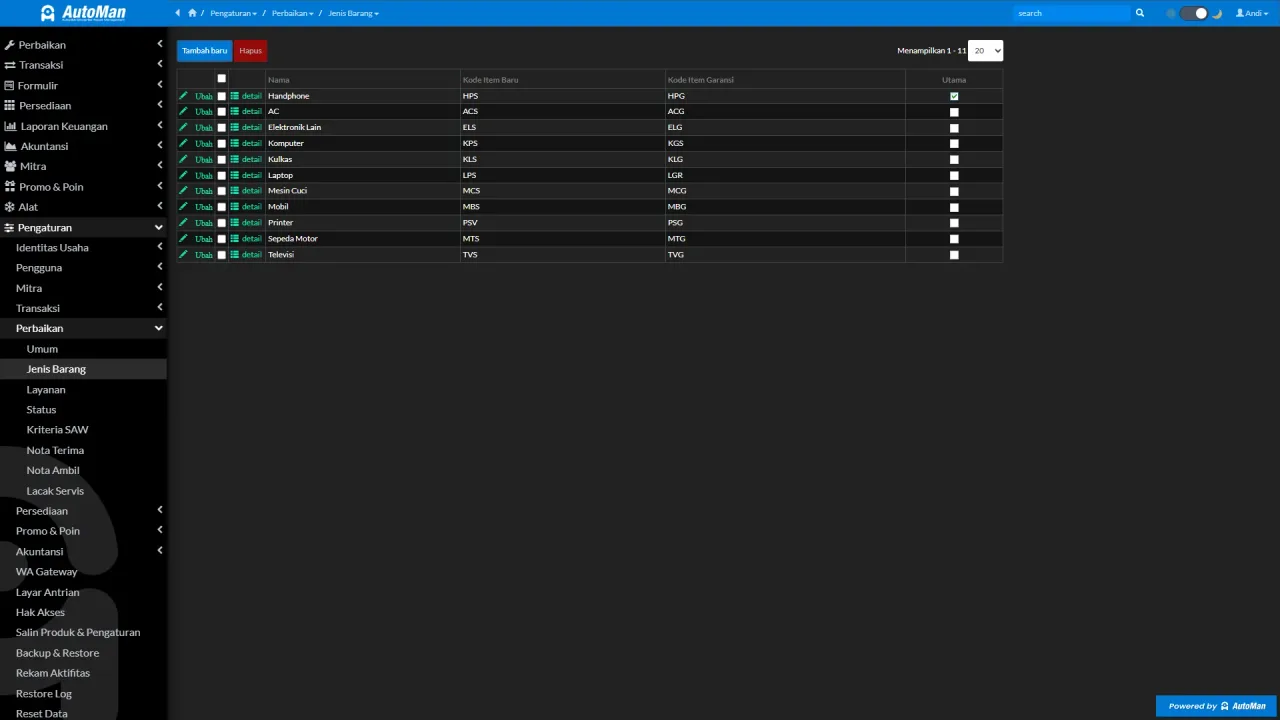The image size is (1280, 720).
Task: Expand the Transaksi submenu under Pengaturan
Action: (83, 308)
